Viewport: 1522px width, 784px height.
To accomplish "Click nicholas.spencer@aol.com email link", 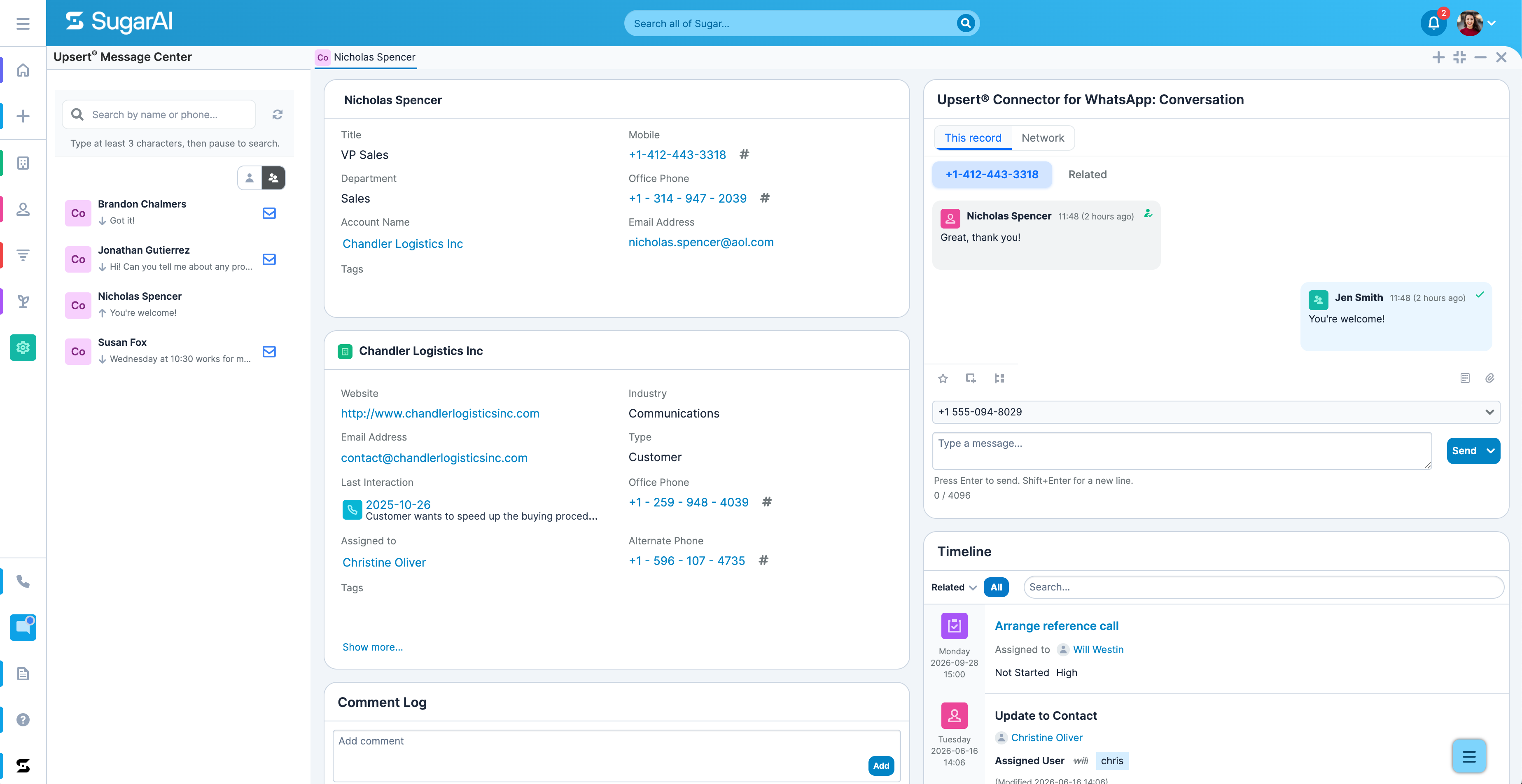I will coord(701,242).
